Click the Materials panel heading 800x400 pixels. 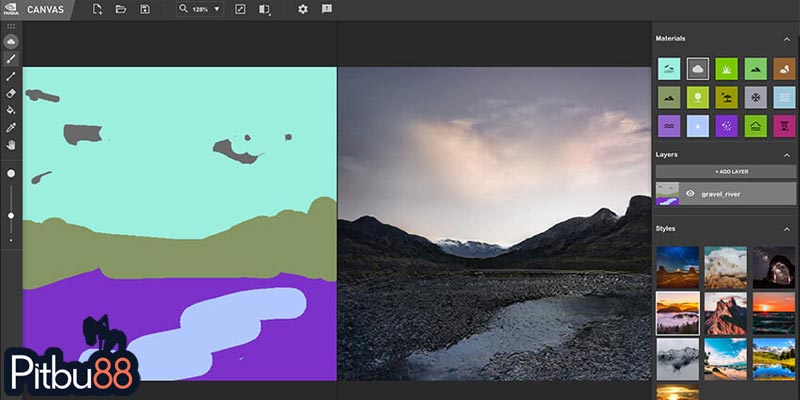pos(670,39)
